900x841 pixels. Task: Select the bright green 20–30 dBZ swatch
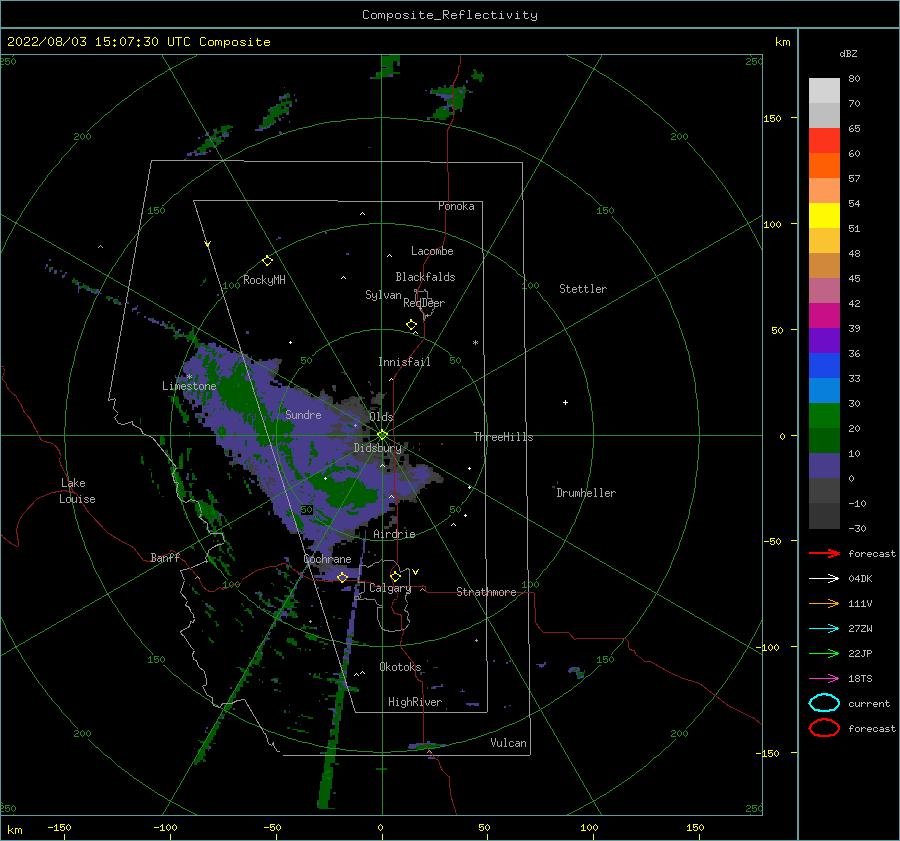pos(824,415)
